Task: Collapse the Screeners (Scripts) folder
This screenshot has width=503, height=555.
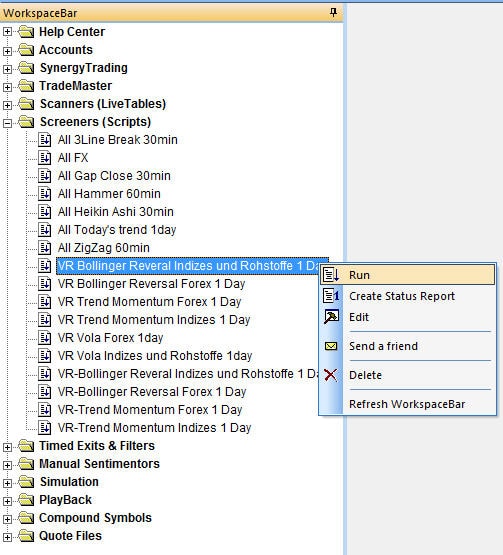Action: point(7,123)
